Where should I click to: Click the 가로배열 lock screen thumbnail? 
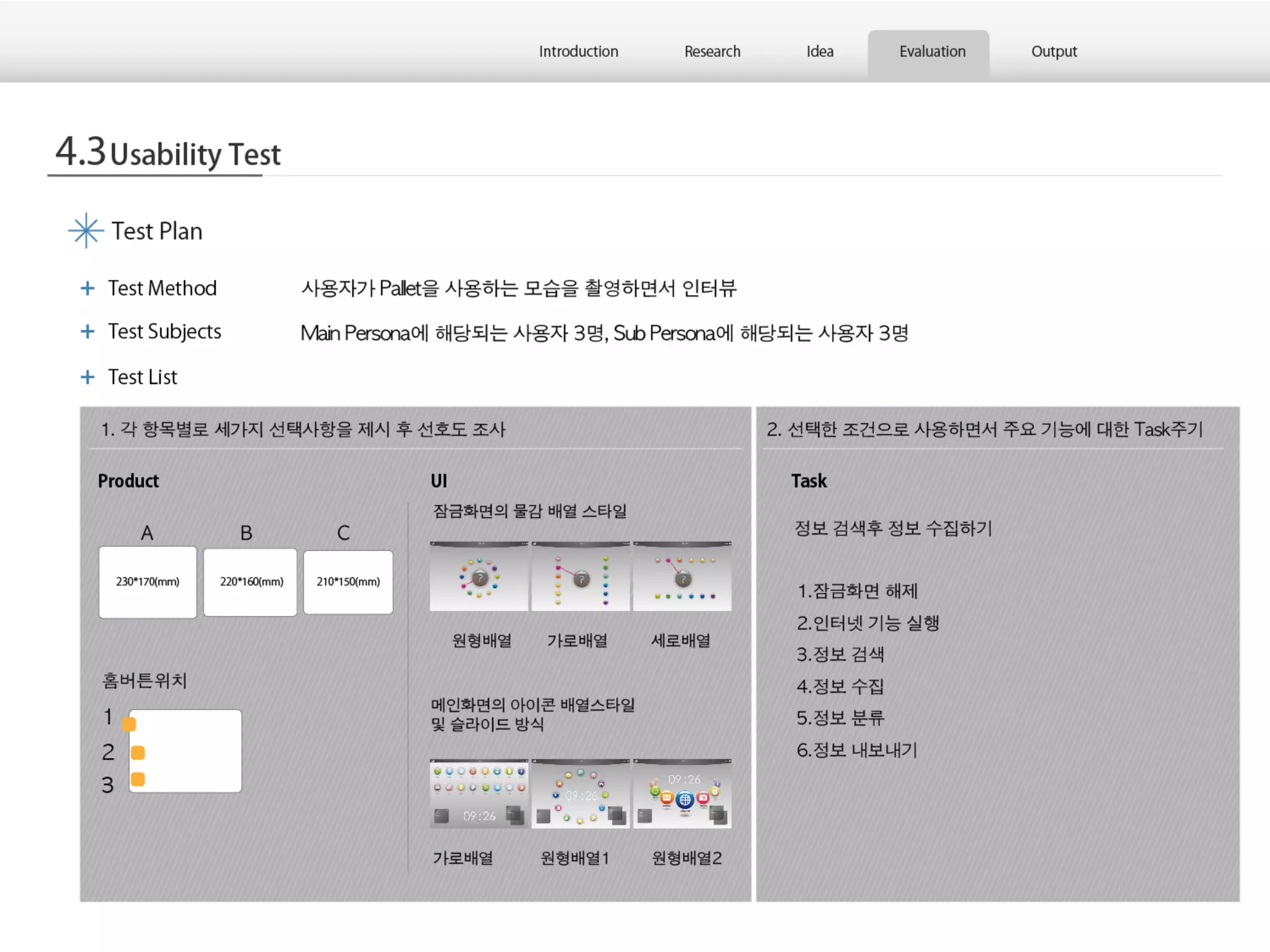pyautogui.click(x=580, y=576)
